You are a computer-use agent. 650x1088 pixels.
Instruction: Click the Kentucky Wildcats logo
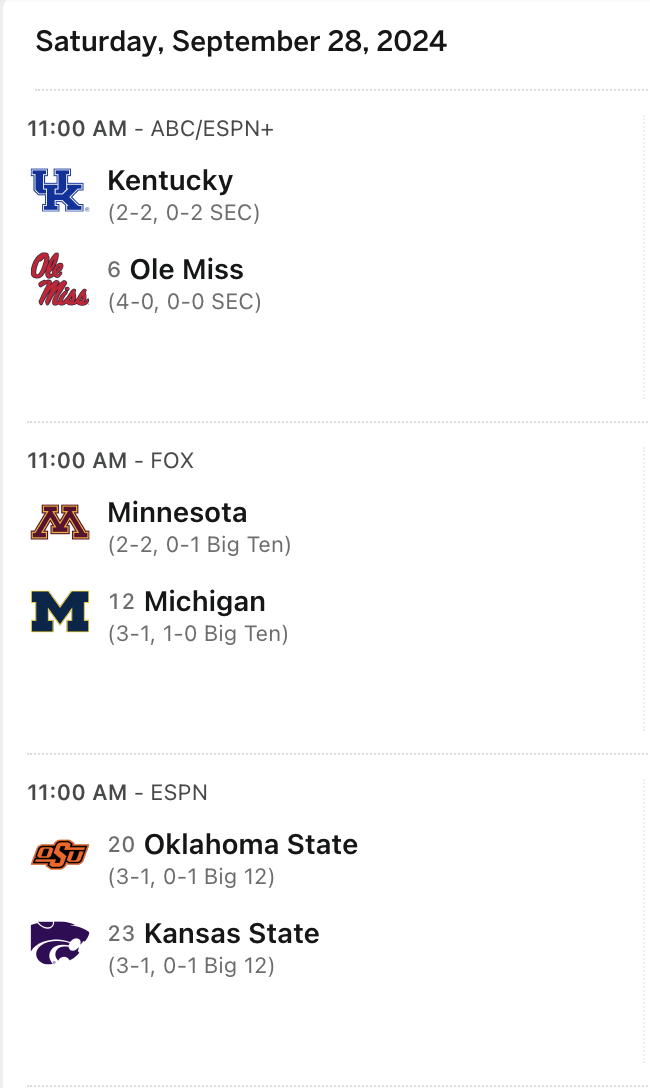(x=60, y=190)
